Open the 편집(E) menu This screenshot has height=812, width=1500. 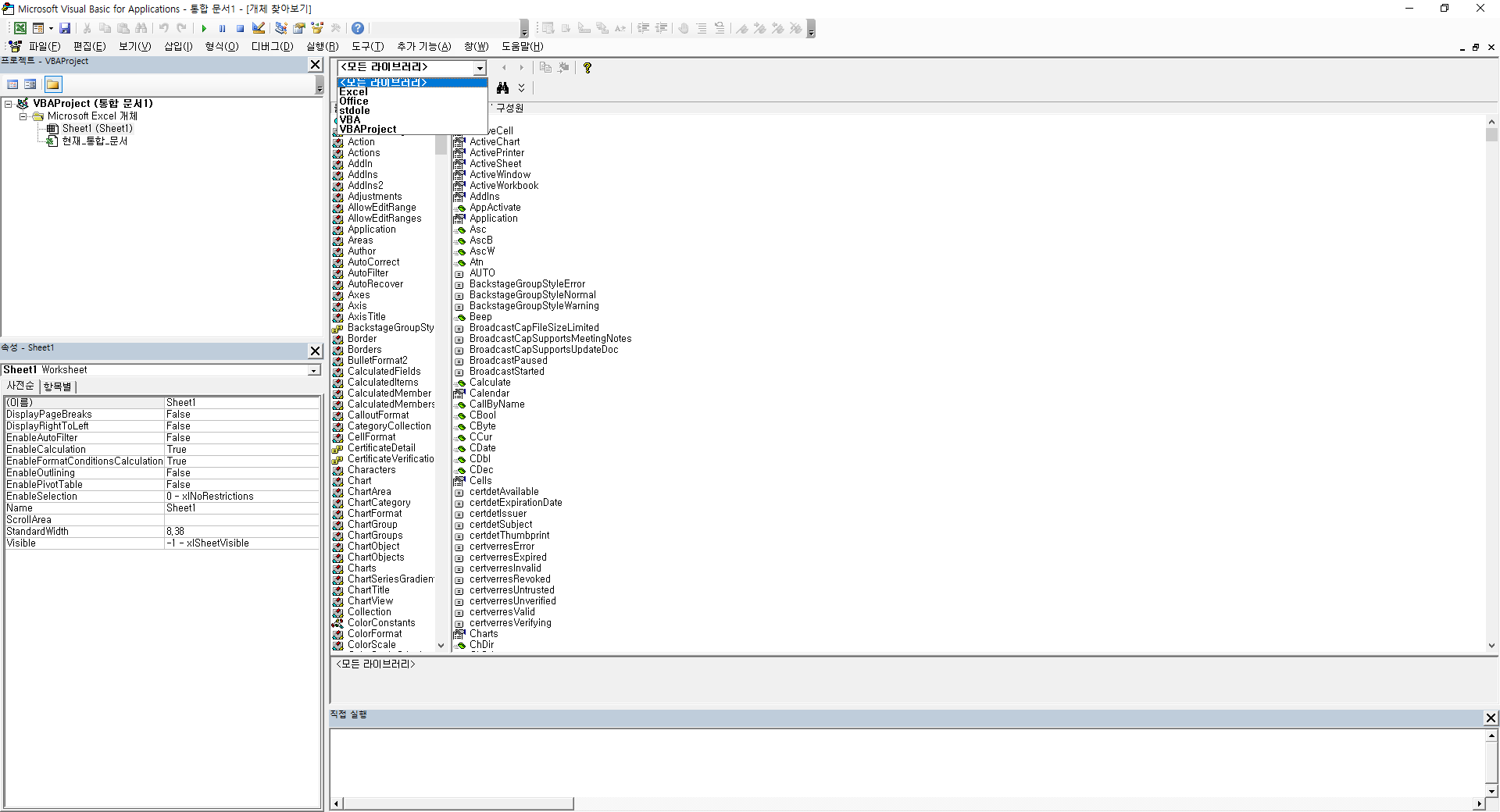(89, 47)
